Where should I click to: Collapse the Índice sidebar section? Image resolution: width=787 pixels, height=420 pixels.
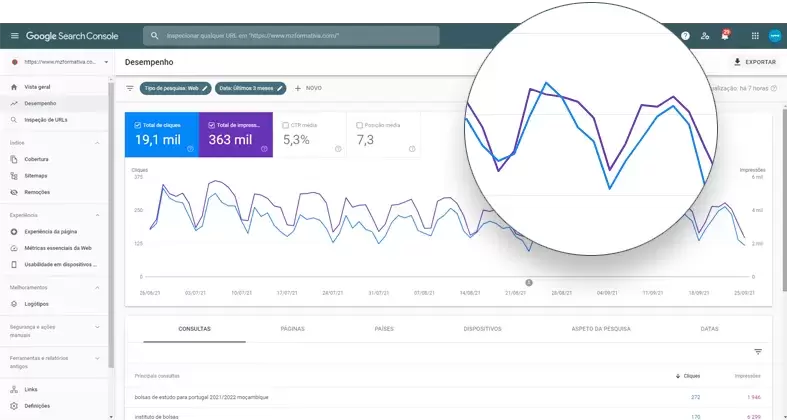coord(97,144)
